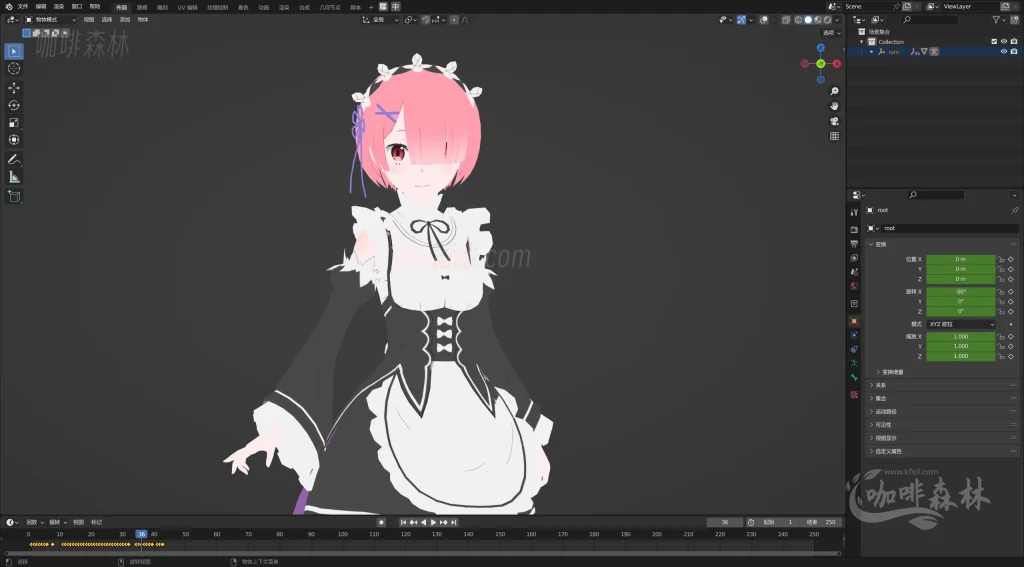
Task: Collapse the Collection tree item
Action: 862,42
